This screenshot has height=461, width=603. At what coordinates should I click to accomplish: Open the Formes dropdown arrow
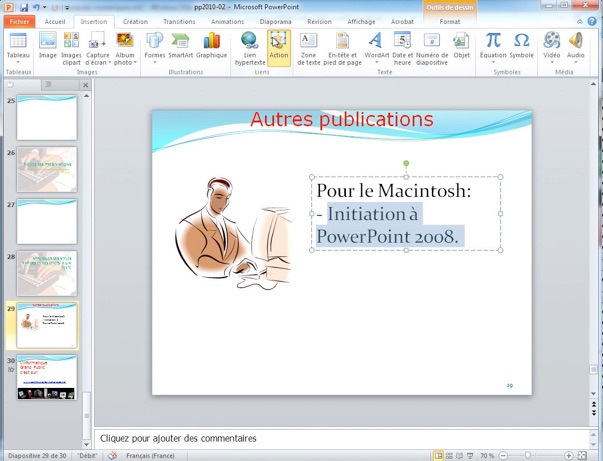click(x=155, y=62)
